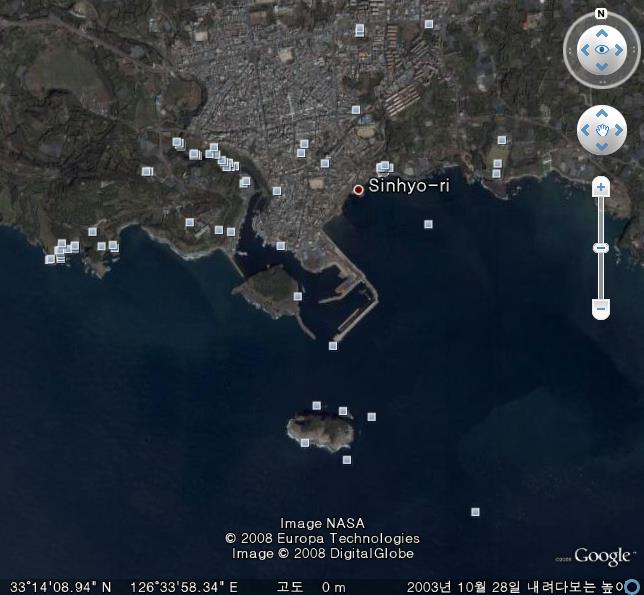Click the eye icon in the look joystick
644x595 pixels.
(x=602, y=50)
